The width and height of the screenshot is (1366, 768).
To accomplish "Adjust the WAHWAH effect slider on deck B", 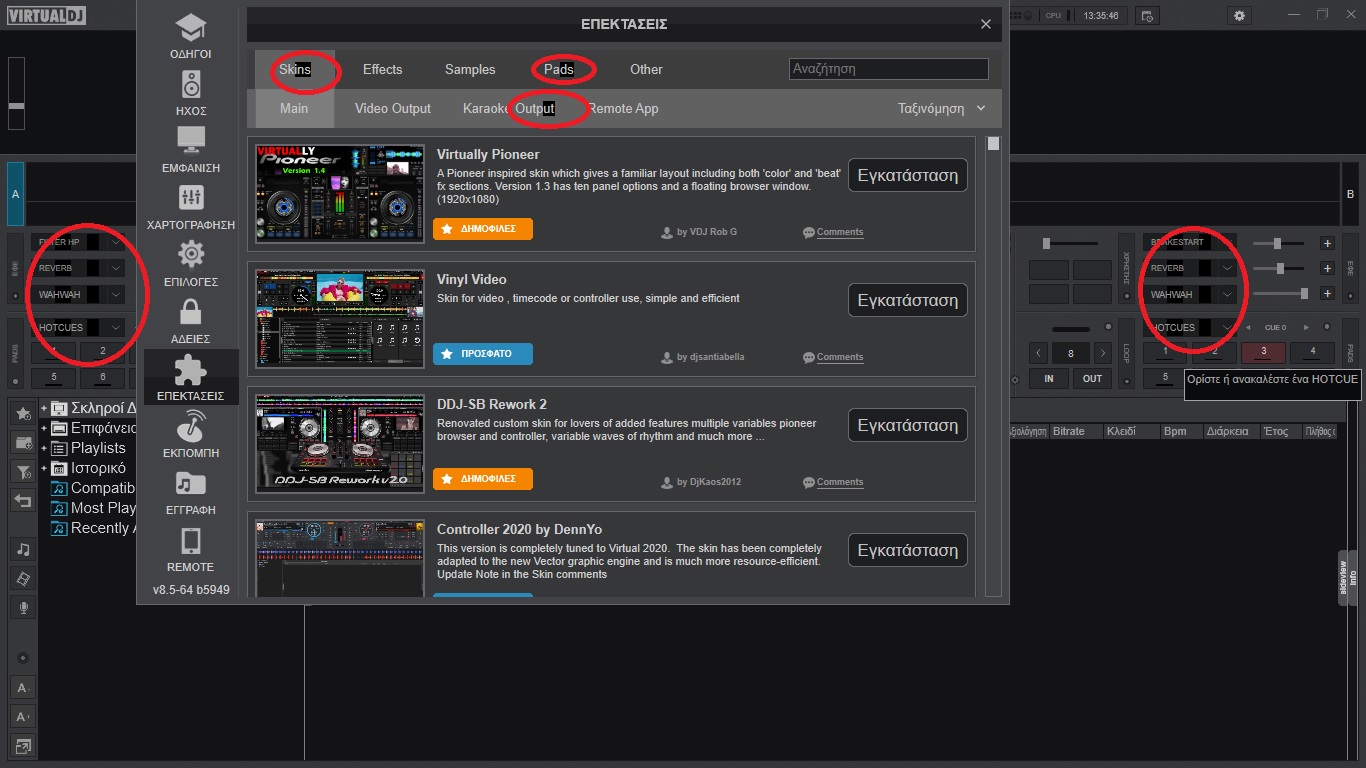I will pyautogui.click(x=1279, y=293).
